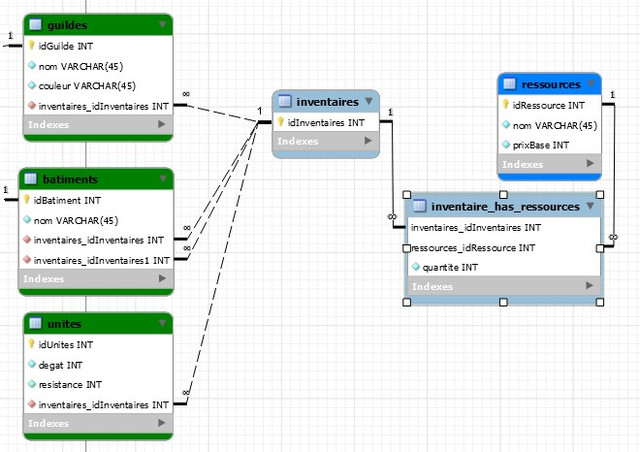This screenshot has width=640, height=452.
Task: Expand Indexes section of ressources
Action: pyautogui.click(x=590, y=163)
